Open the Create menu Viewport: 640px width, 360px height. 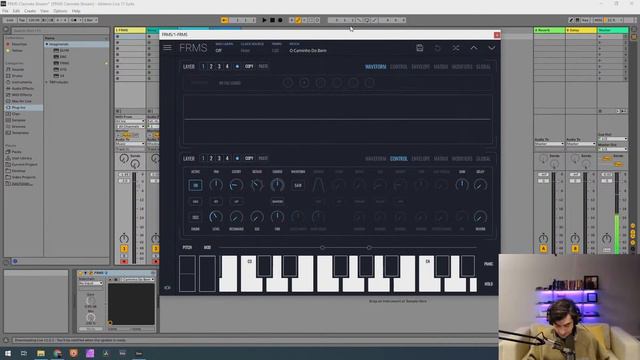pyautogui.click(x=30, y=11)
